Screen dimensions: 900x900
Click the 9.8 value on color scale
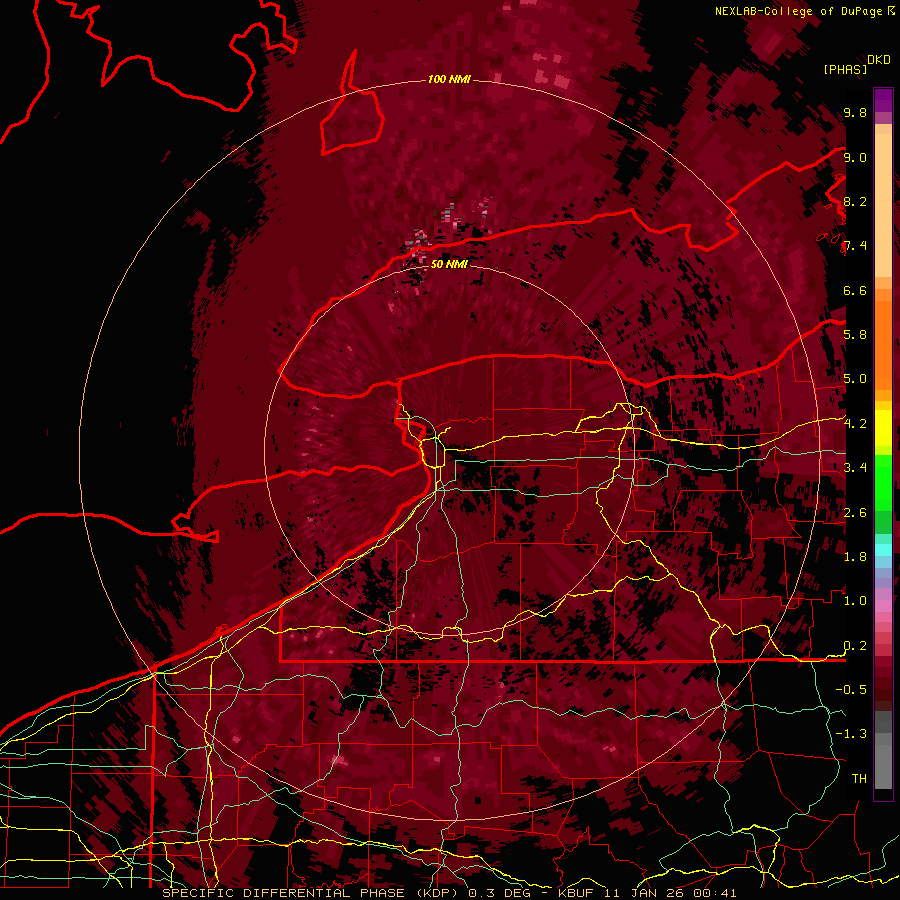(x=855, y=113)
